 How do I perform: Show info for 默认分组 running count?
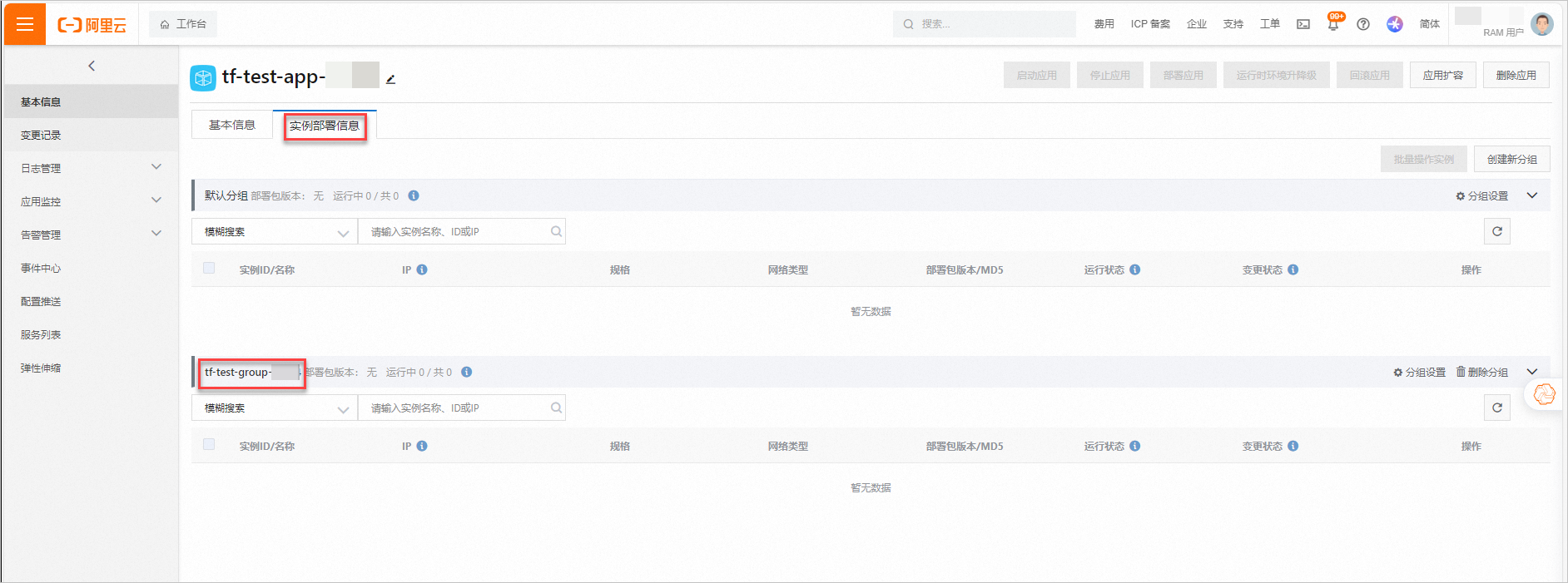tap(414, 195)
